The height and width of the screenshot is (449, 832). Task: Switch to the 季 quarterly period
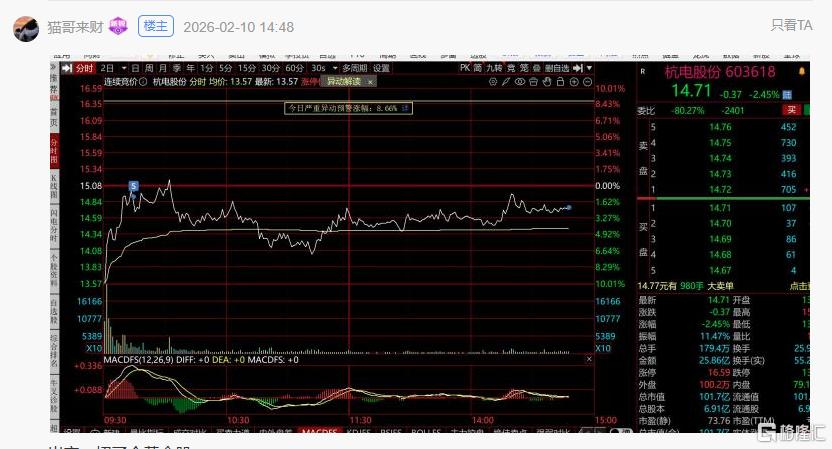point(177,68)
